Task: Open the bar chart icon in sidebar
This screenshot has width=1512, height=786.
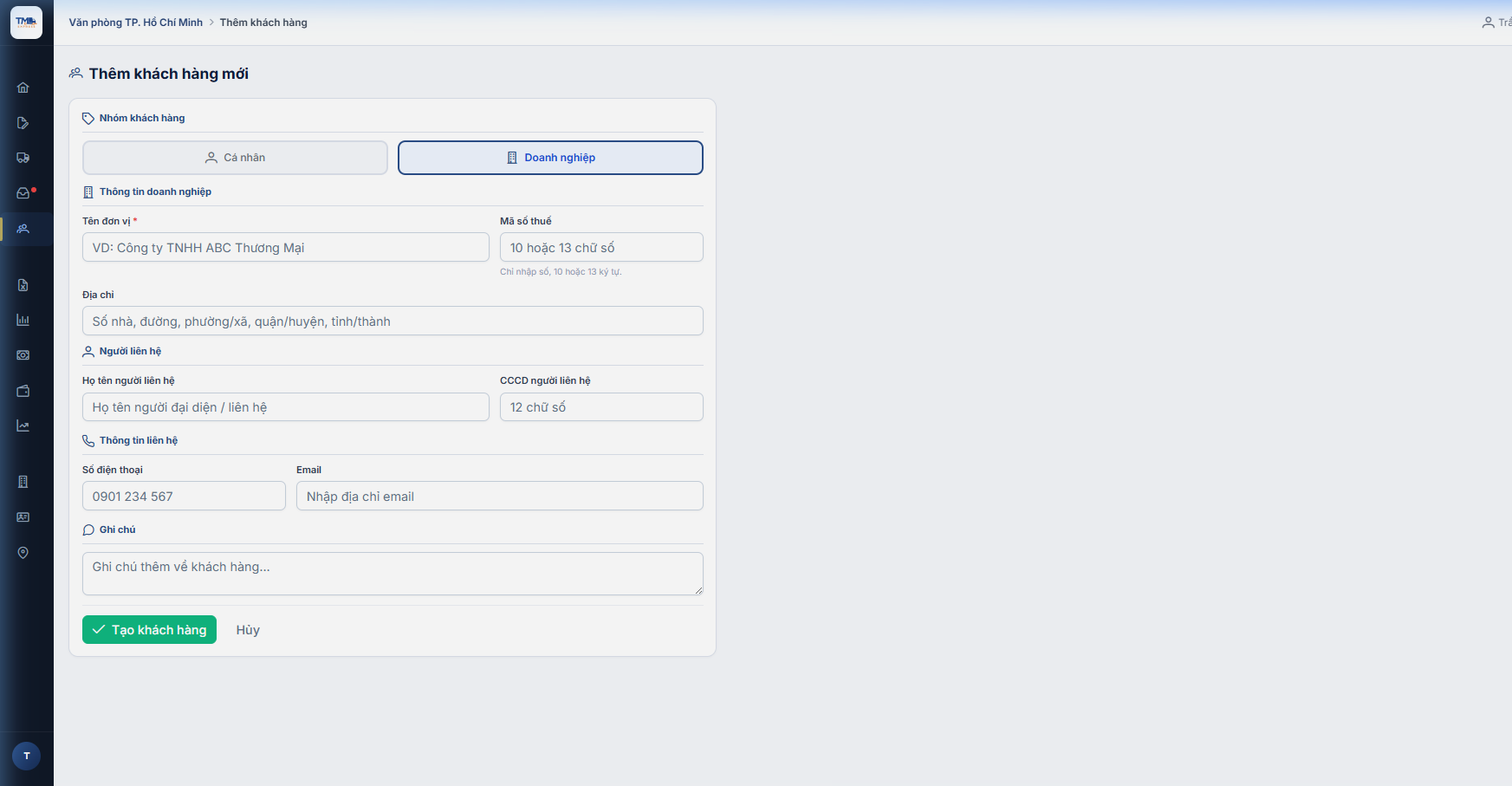Action: pos(23,320)
